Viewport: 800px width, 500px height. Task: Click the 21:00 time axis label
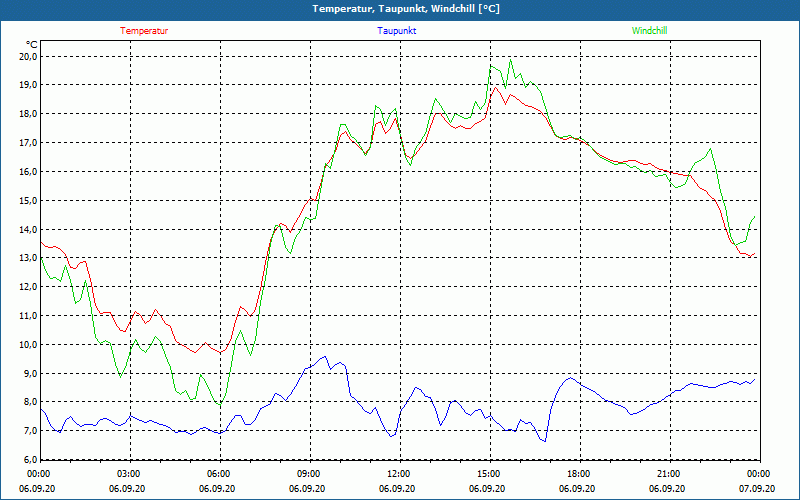tap(670, 474)
